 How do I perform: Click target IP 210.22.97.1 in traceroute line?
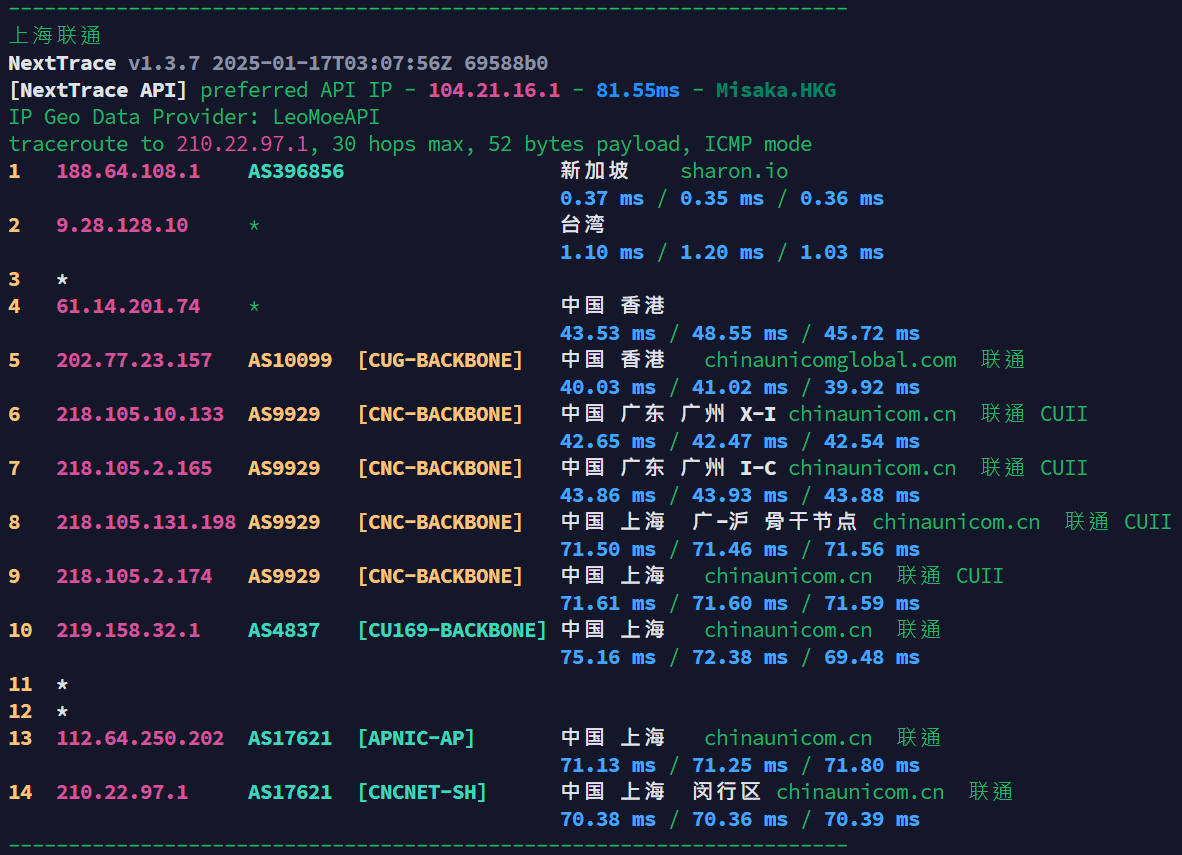point(242,144)
